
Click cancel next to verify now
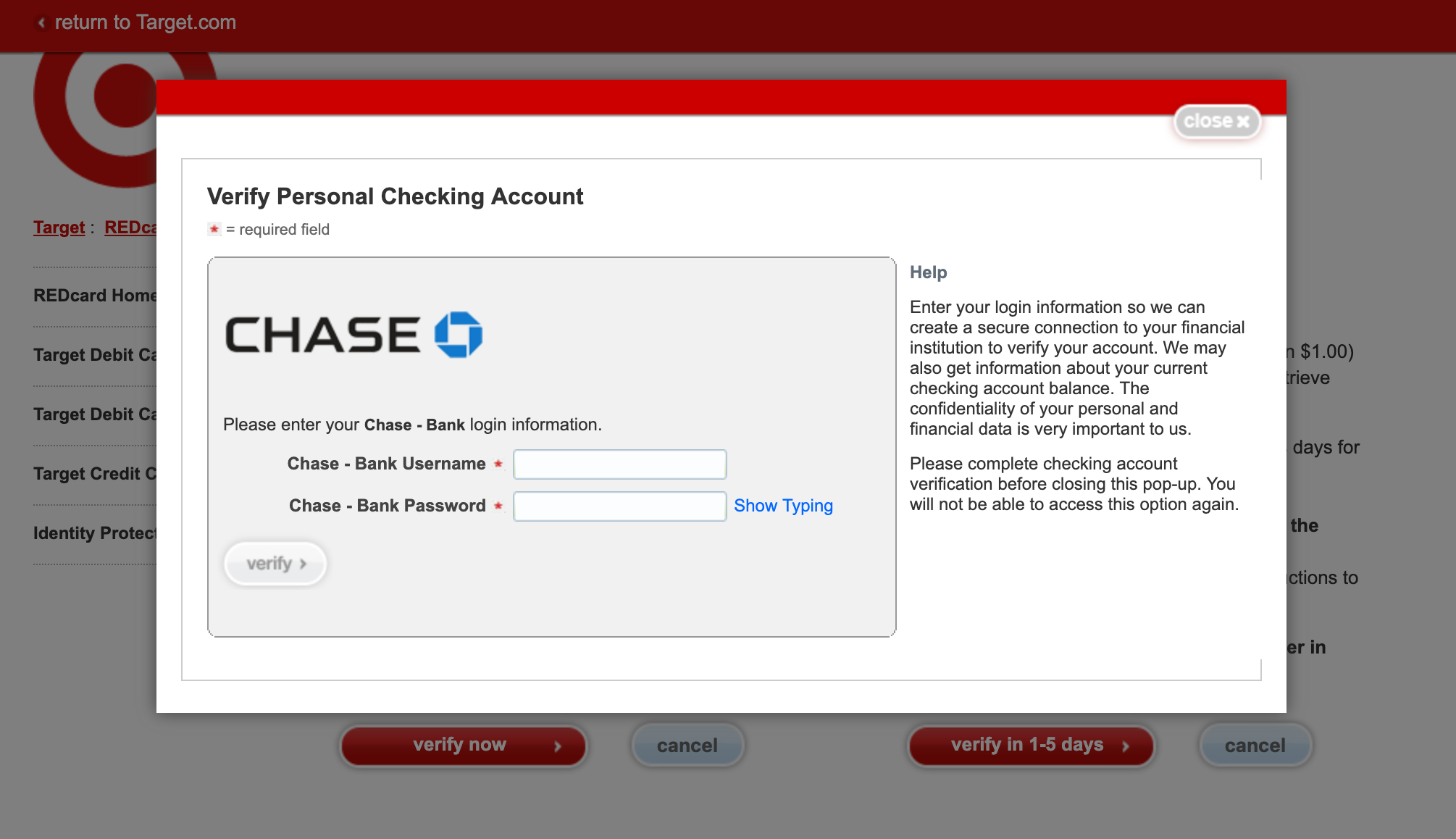coord(687,746)
